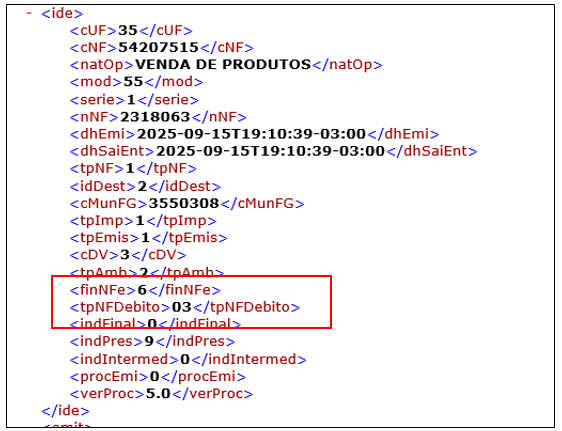Click the tpNF element line
562x431 pixels.
(133, 168)
